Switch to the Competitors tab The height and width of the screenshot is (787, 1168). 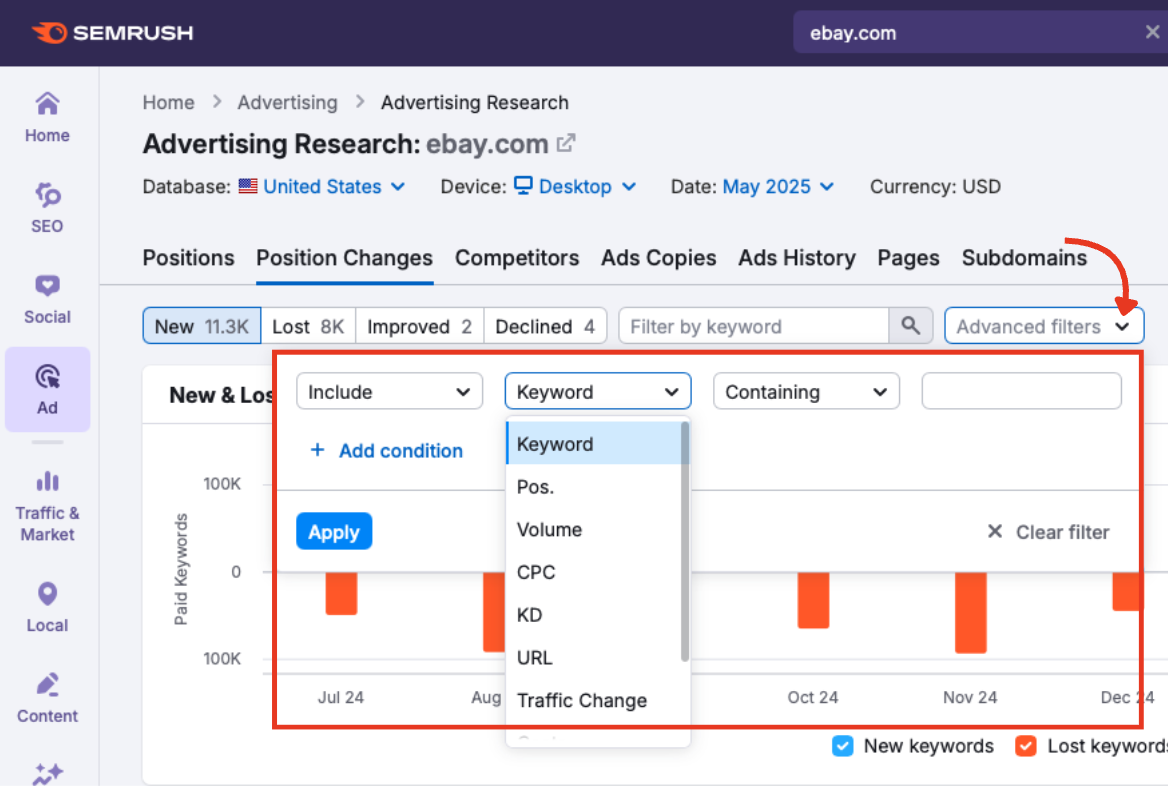coord(517,258)
